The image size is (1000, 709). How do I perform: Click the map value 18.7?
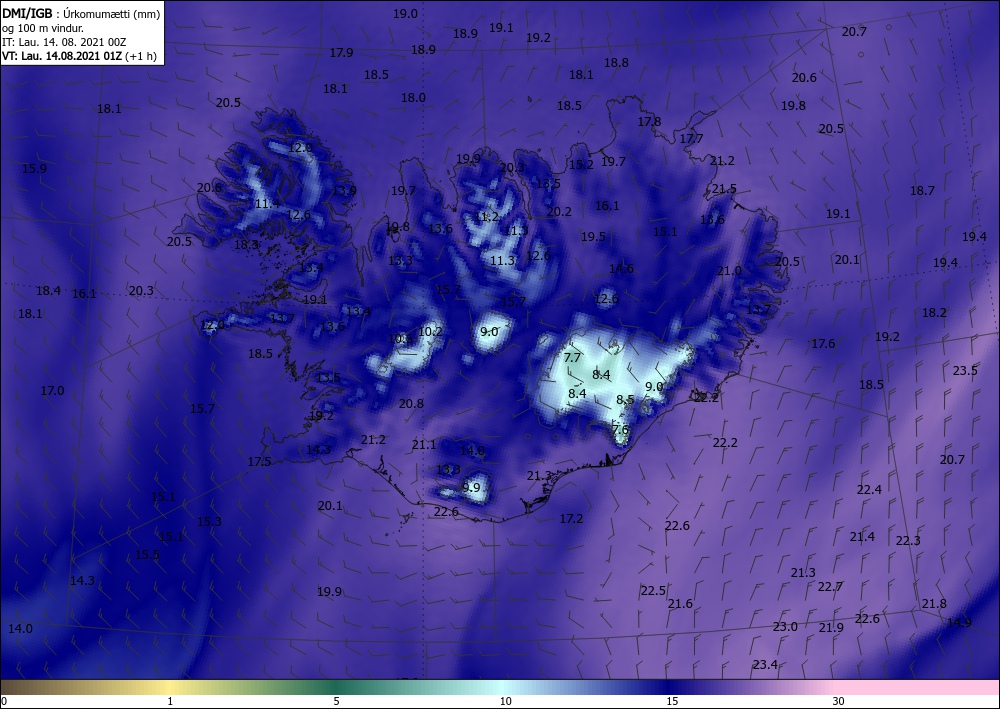point(922,191)
